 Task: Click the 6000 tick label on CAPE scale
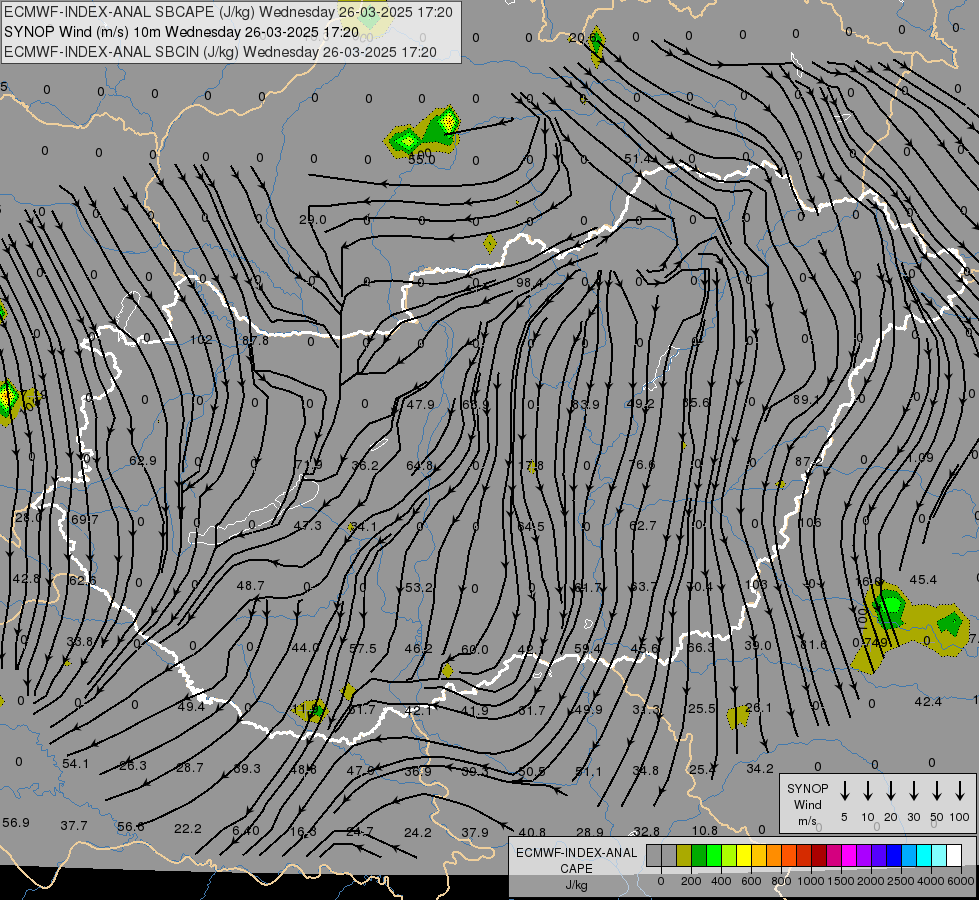coord(961,881)
